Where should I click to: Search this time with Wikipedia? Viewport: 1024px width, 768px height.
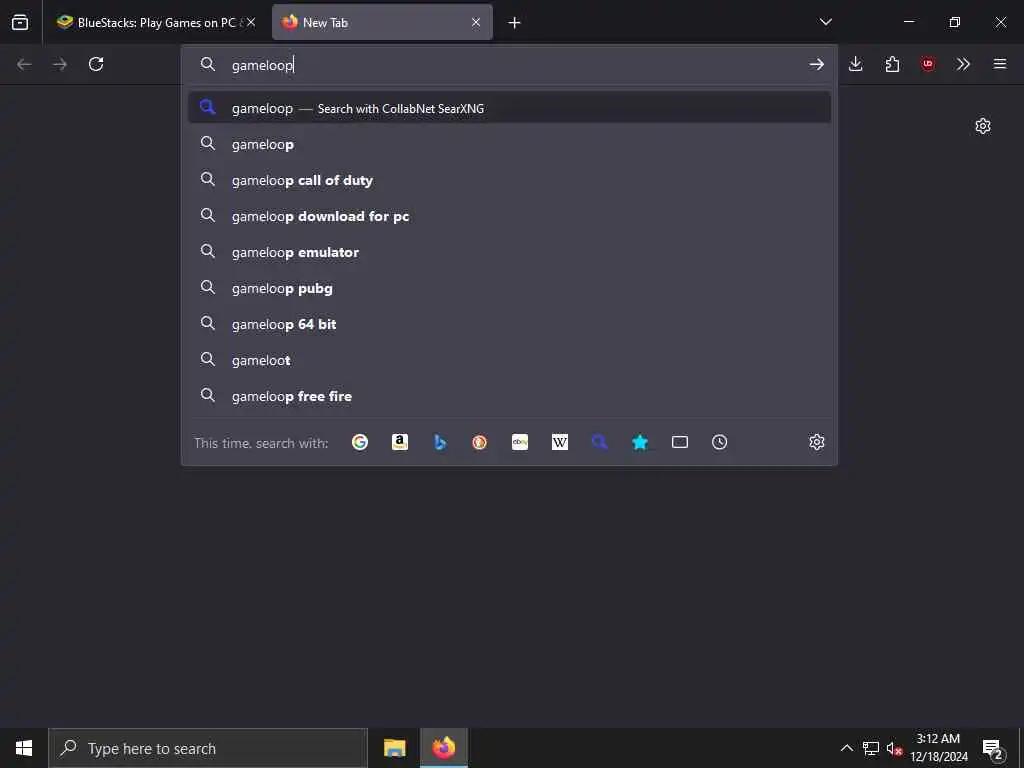tap(560, 442)
